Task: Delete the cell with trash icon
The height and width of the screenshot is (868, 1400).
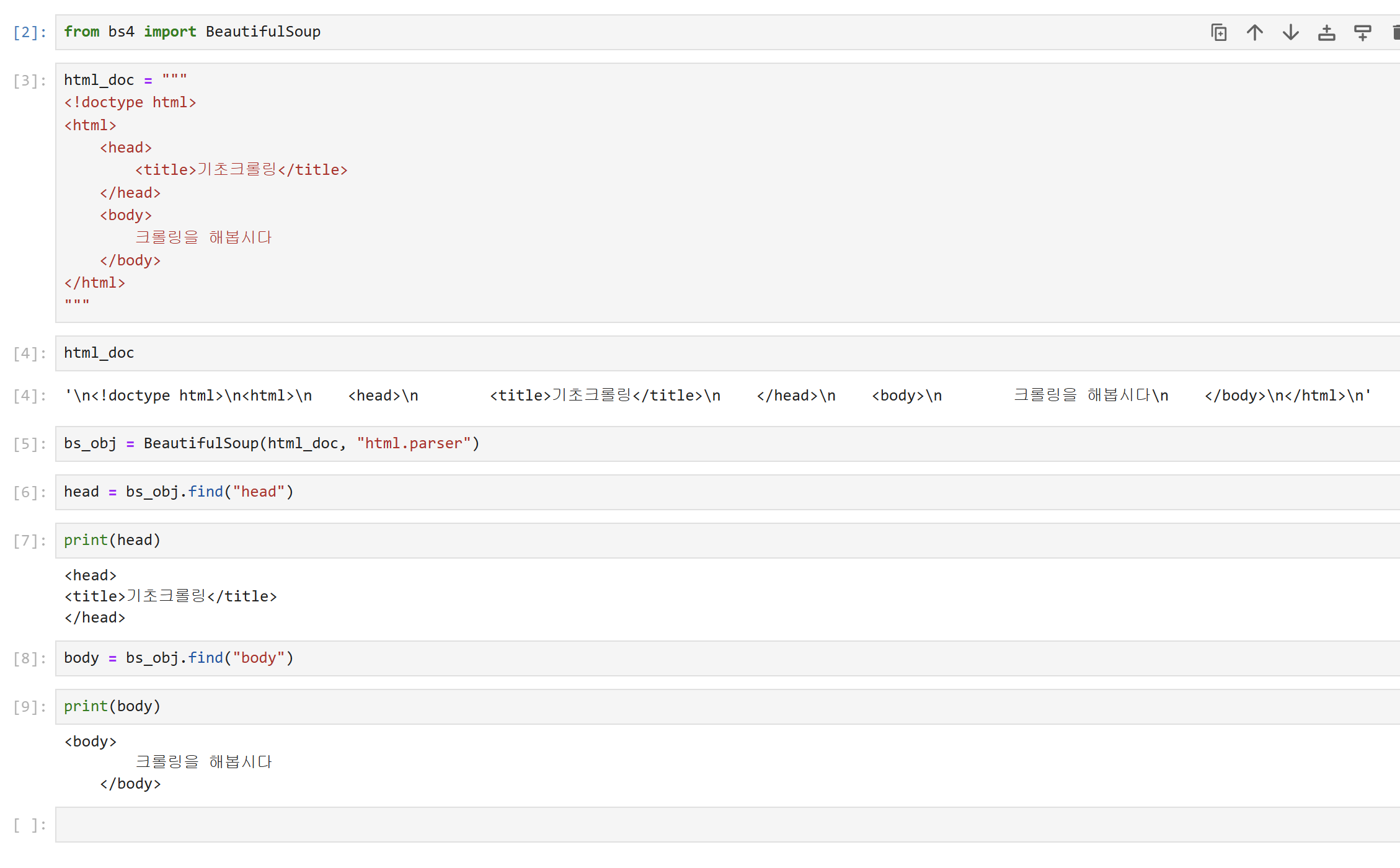Action: pyautogui.click(x=1395, y=32)
